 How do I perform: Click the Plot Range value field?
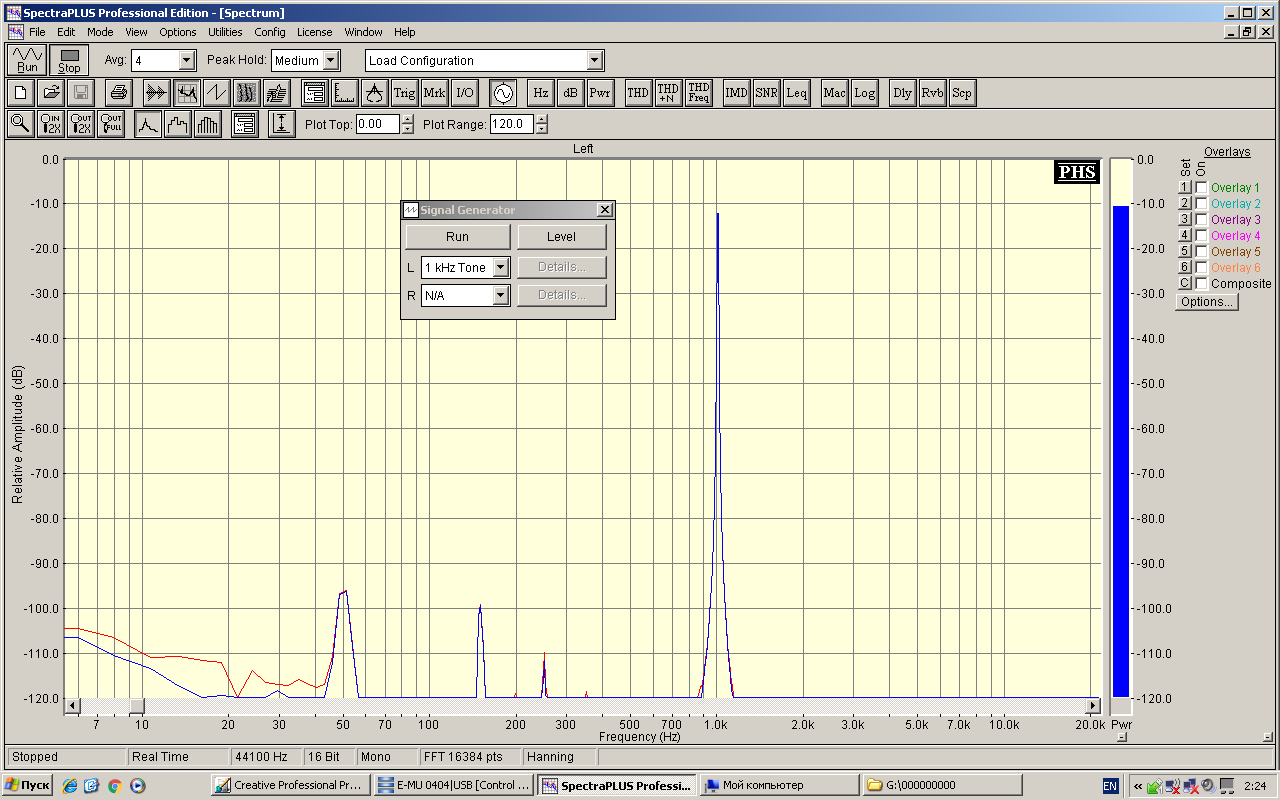point(512,125)
